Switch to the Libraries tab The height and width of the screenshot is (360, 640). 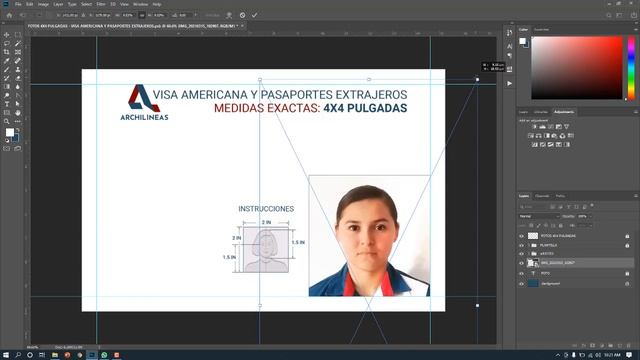(x=541, y=112)
